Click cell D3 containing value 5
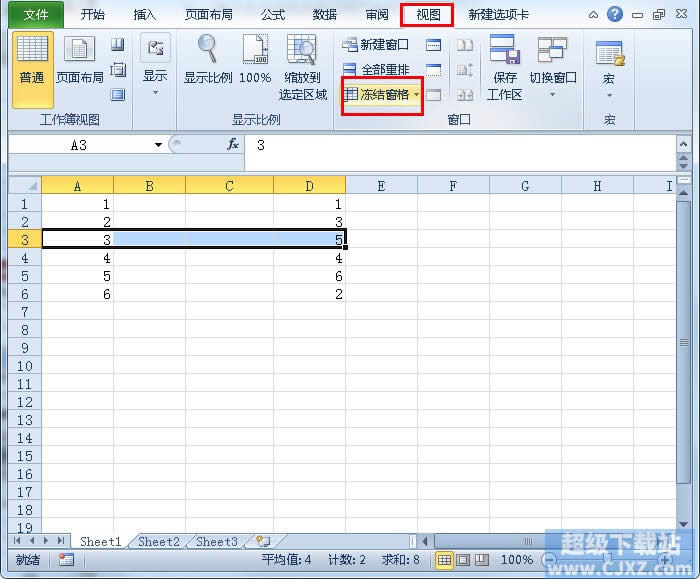This screenshot has width=700, height=579. pyautogui.click(x=309, y=239)
